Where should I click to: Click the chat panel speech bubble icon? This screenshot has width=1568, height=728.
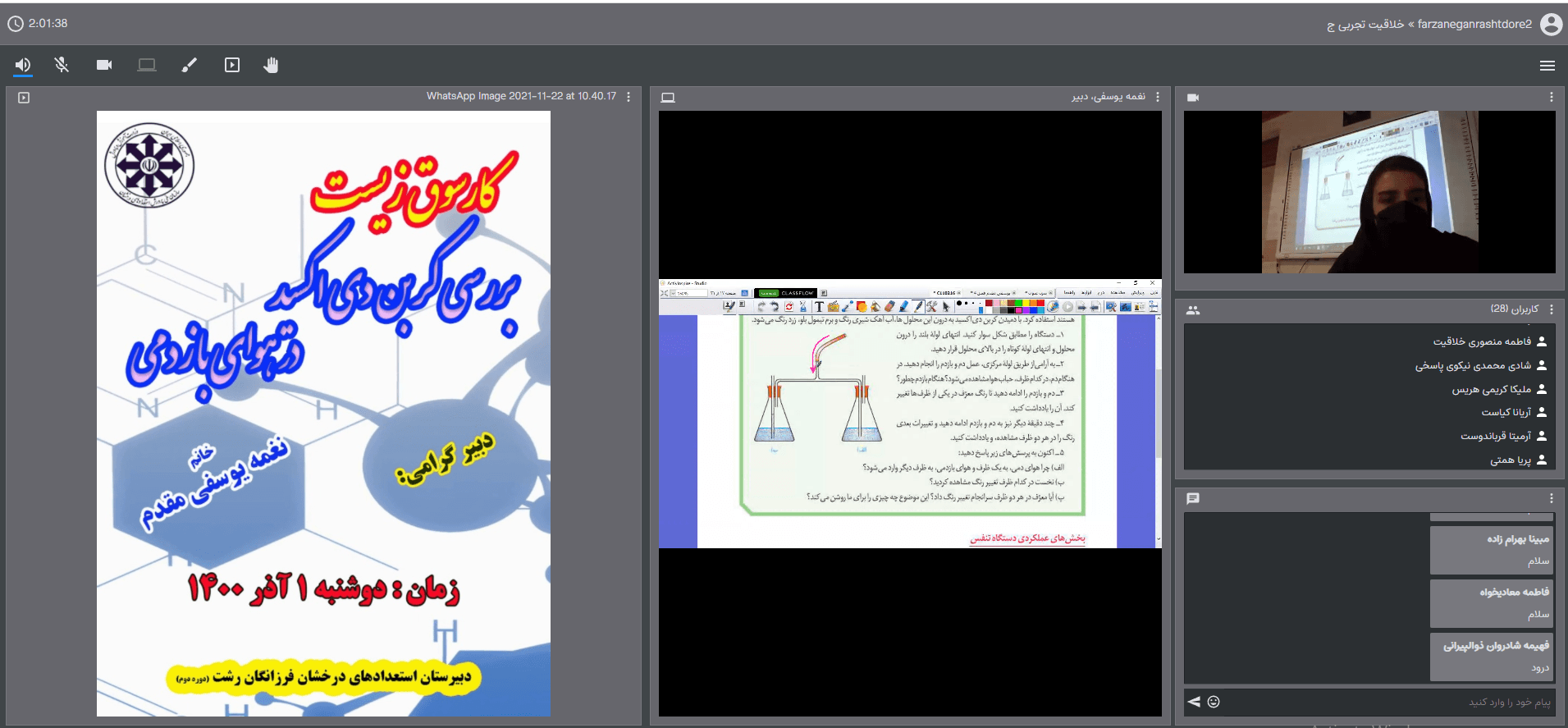pyautogui.click(x=1193, y=498)
